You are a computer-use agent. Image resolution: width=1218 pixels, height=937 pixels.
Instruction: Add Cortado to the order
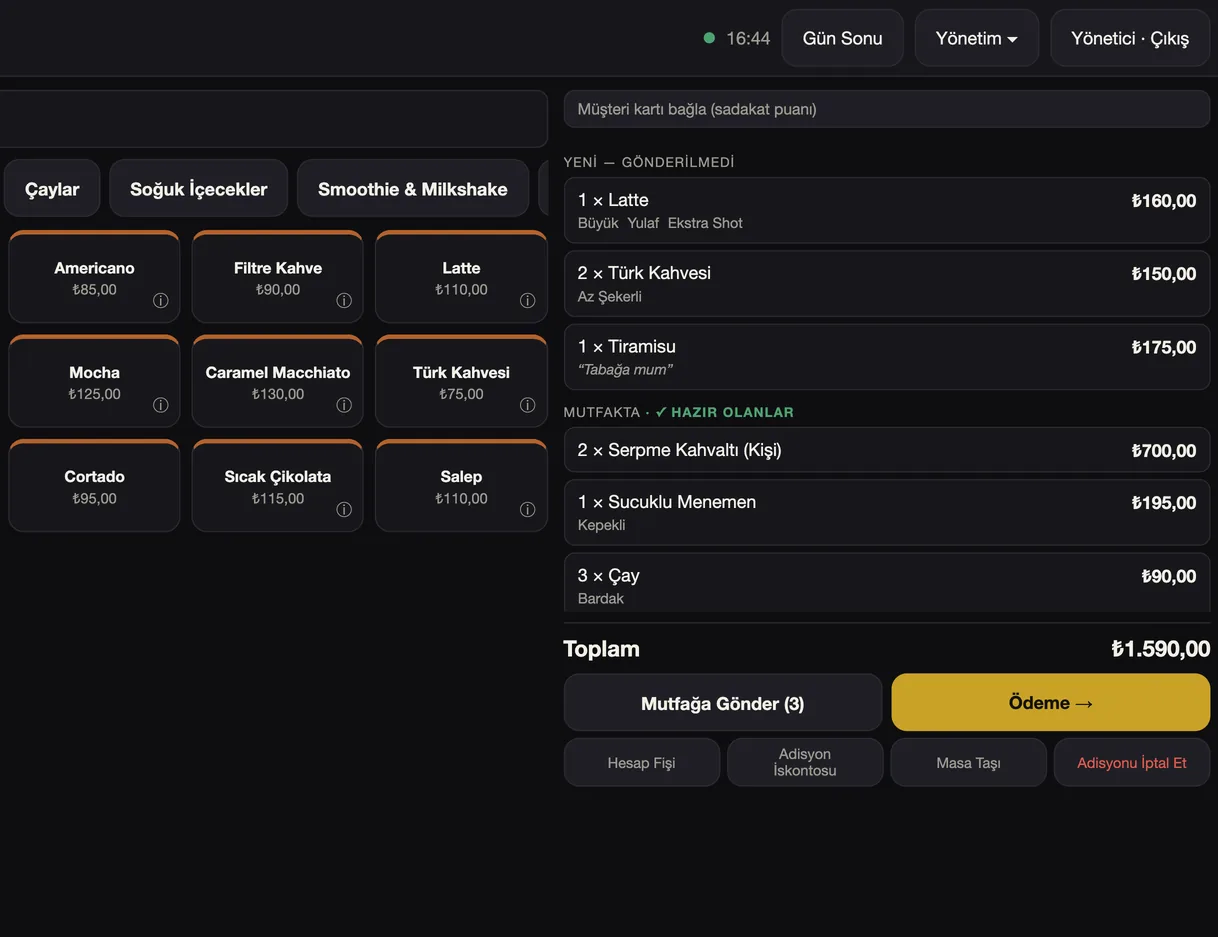pos(94,486)
